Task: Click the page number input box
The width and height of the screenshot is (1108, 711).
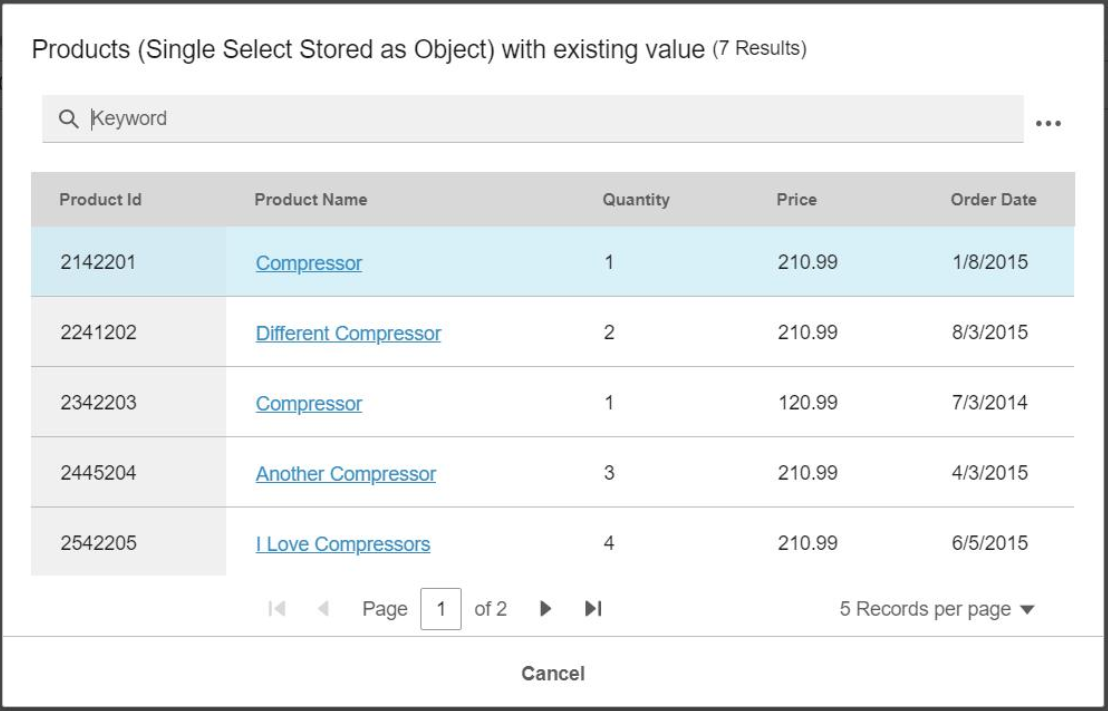Action: 441,609
